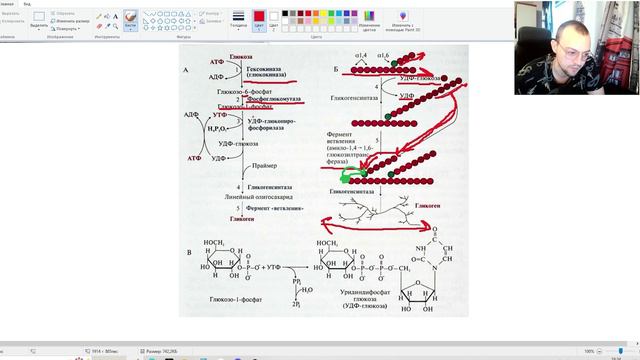This screenshot has height=360, width=640.
Task: Select Color 2 background button
Action: click(274, 21)
